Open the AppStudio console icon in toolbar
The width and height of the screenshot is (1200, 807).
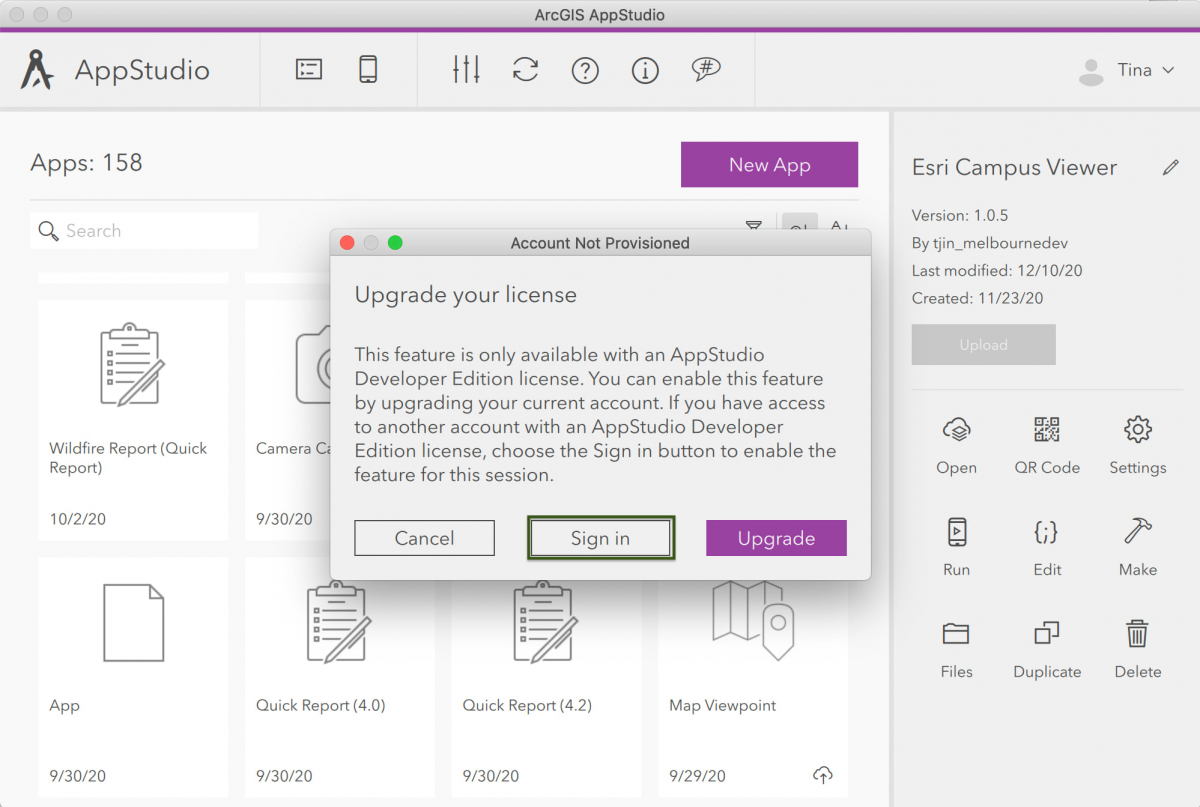[x=309, y=69]
